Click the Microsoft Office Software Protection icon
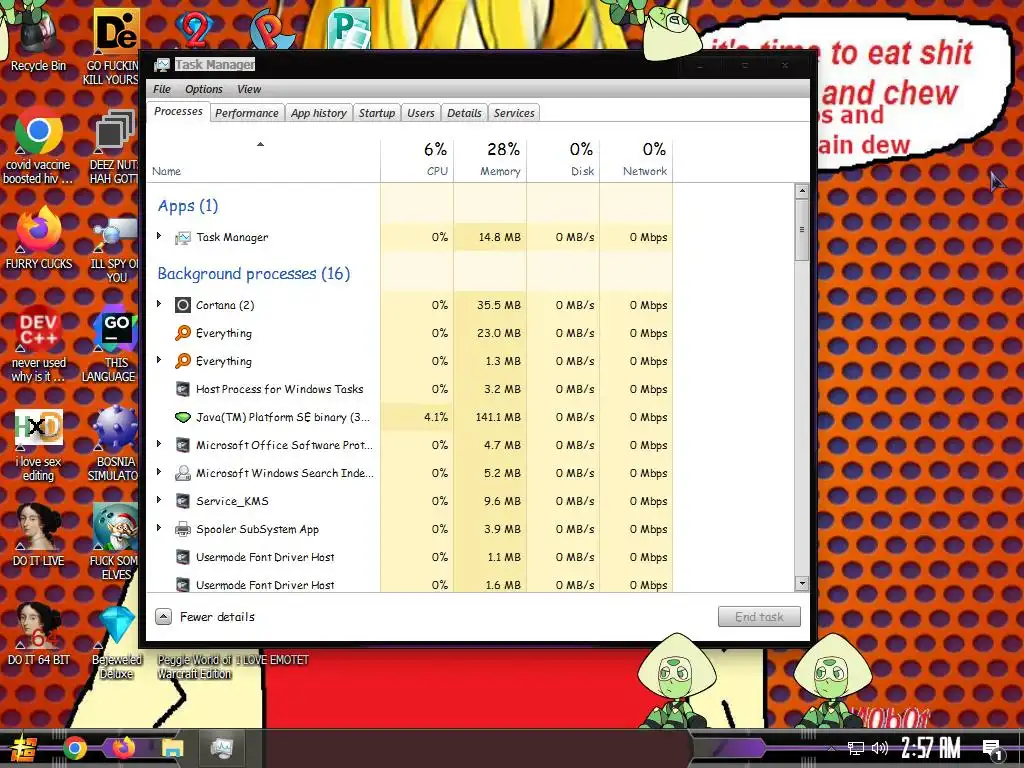The height and width of the screenshot is (768, 1024). tap(183, 445)
